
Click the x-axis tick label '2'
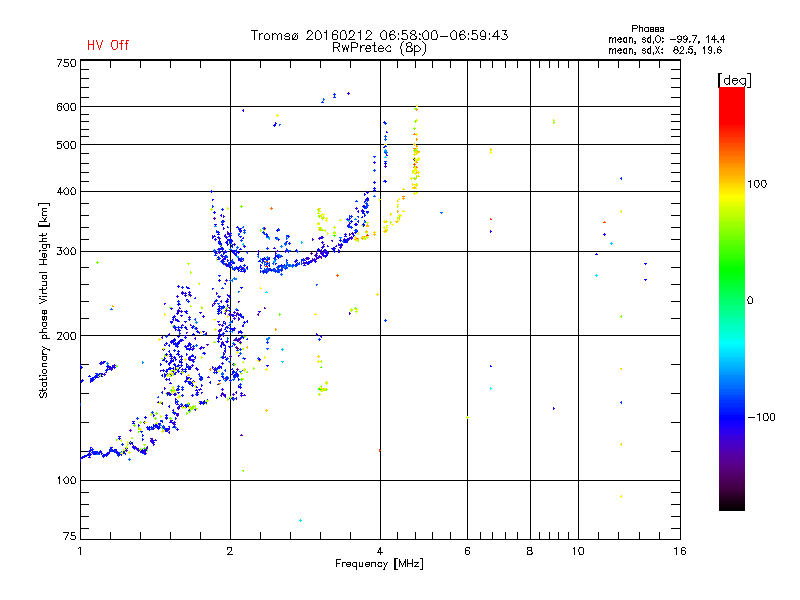coord(230,551)
